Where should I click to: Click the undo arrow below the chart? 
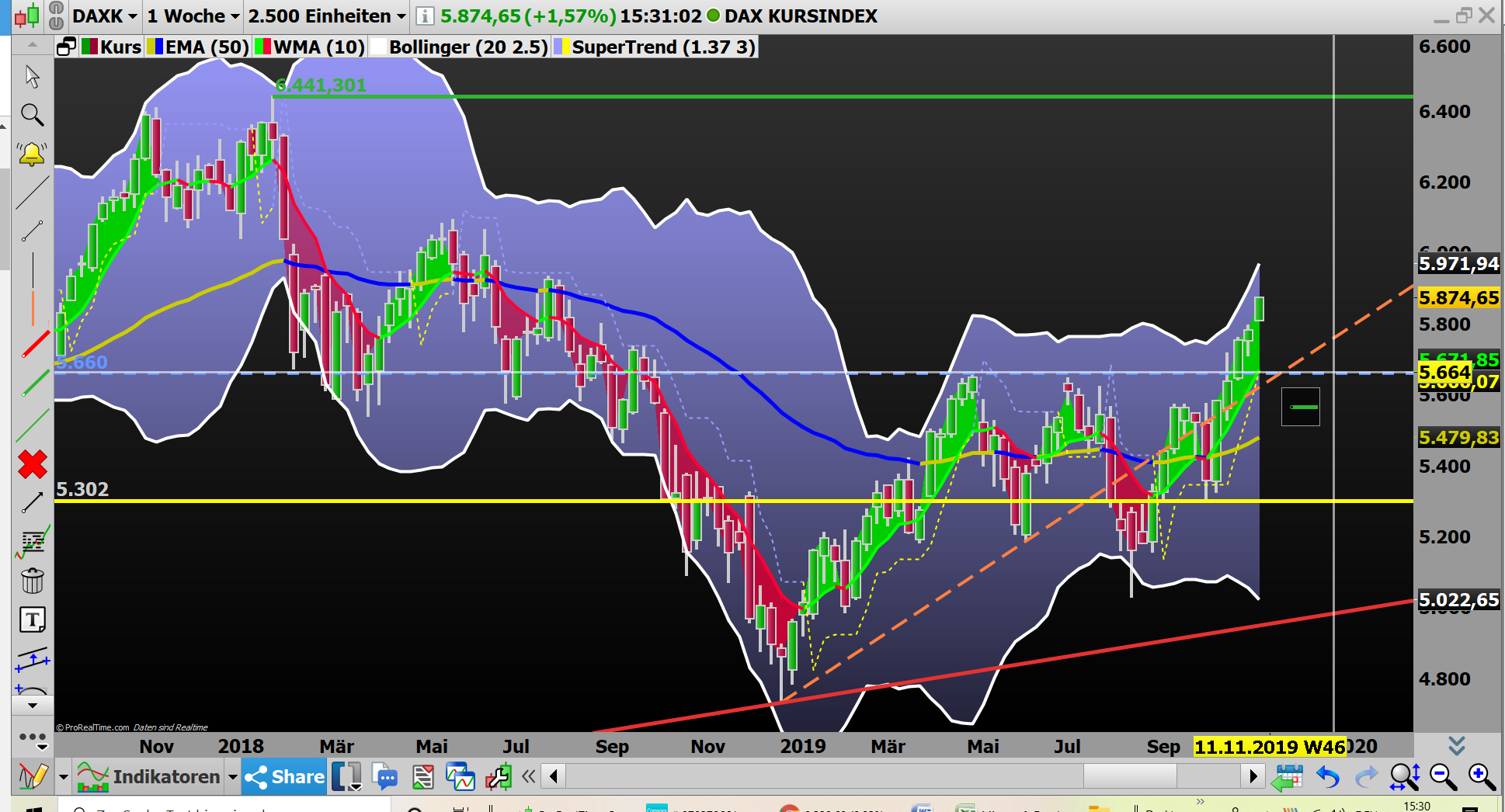[1326, 776]
